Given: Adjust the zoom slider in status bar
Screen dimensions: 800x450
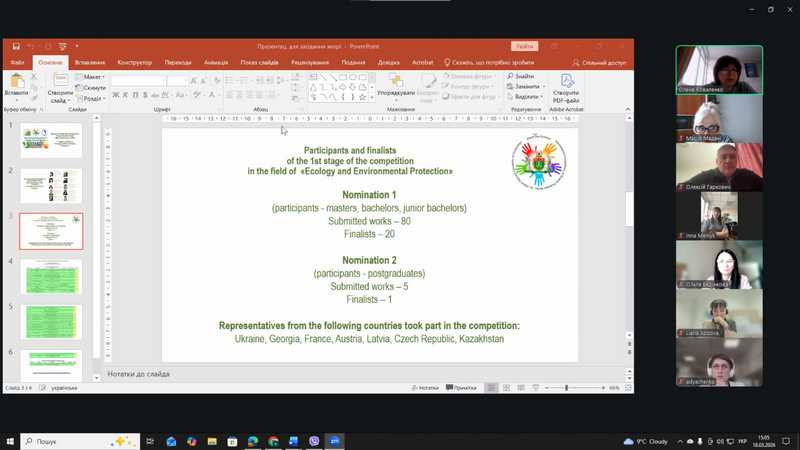Looking at the screenshot, I should [x=567, y=388].
